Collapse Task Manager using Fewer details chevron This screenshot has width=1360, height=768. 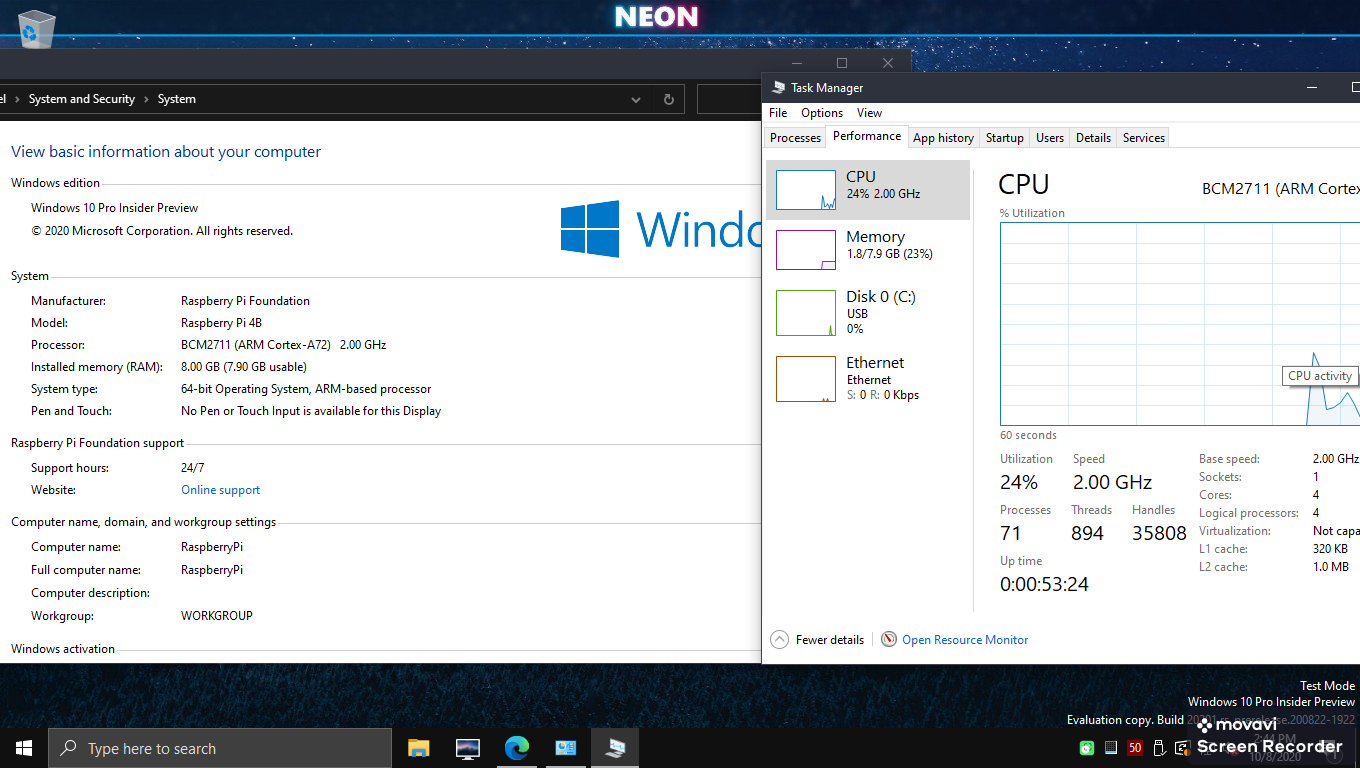point(780,640)
